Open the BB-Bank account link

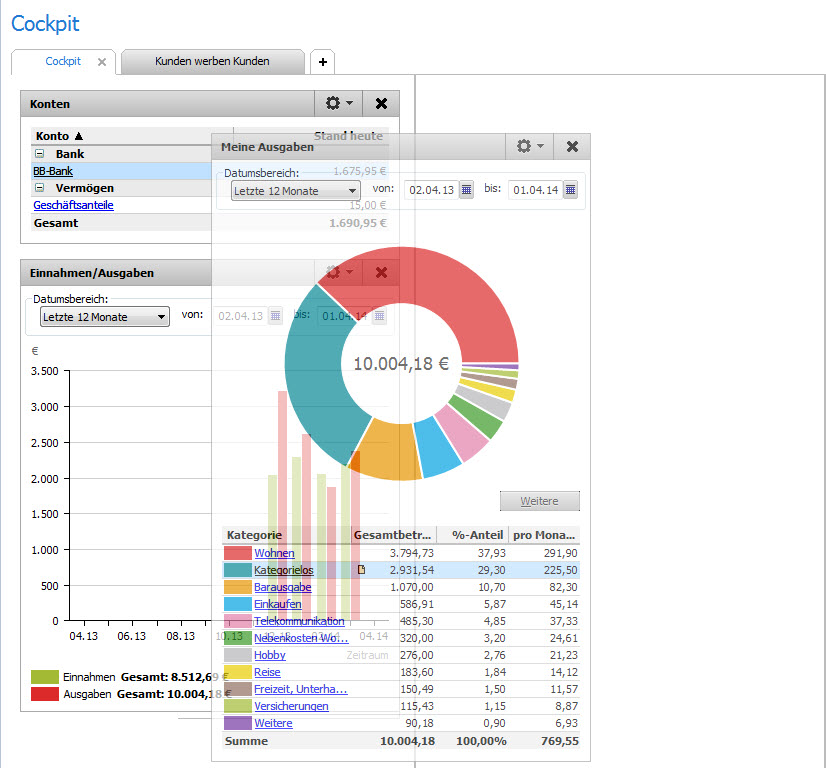coord(53,171)
